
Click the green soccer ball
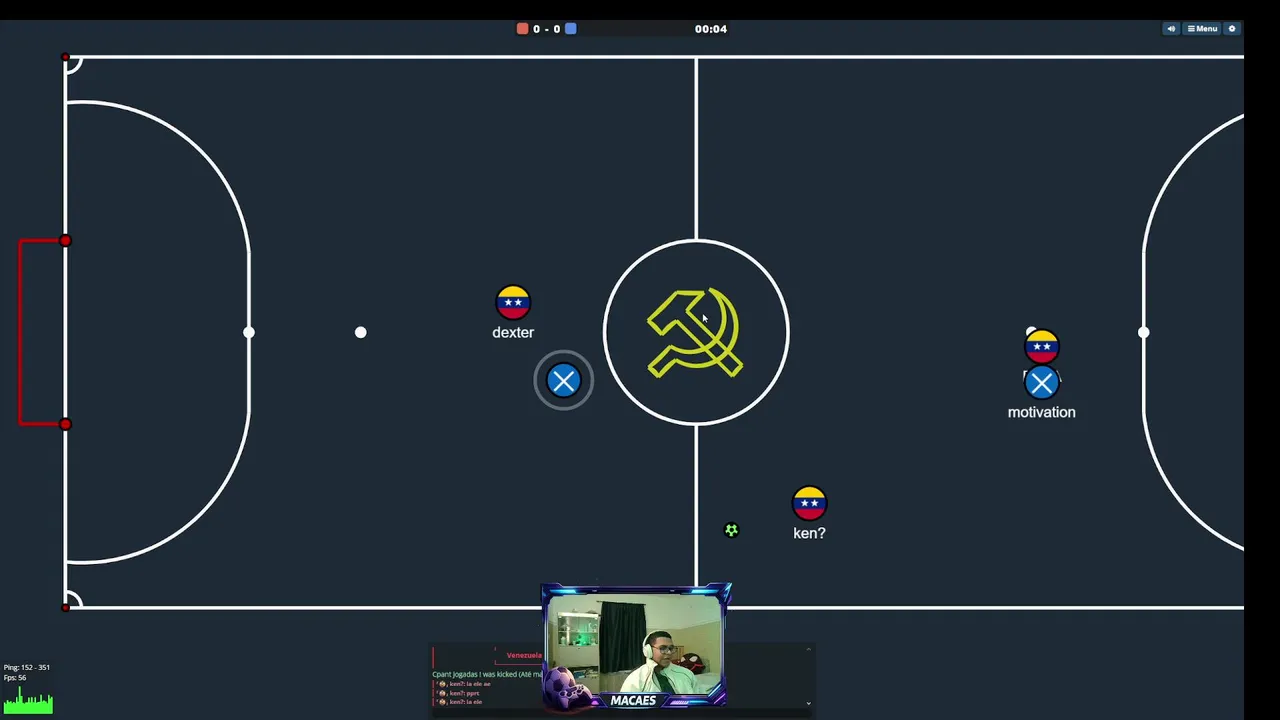click(731, 530)
